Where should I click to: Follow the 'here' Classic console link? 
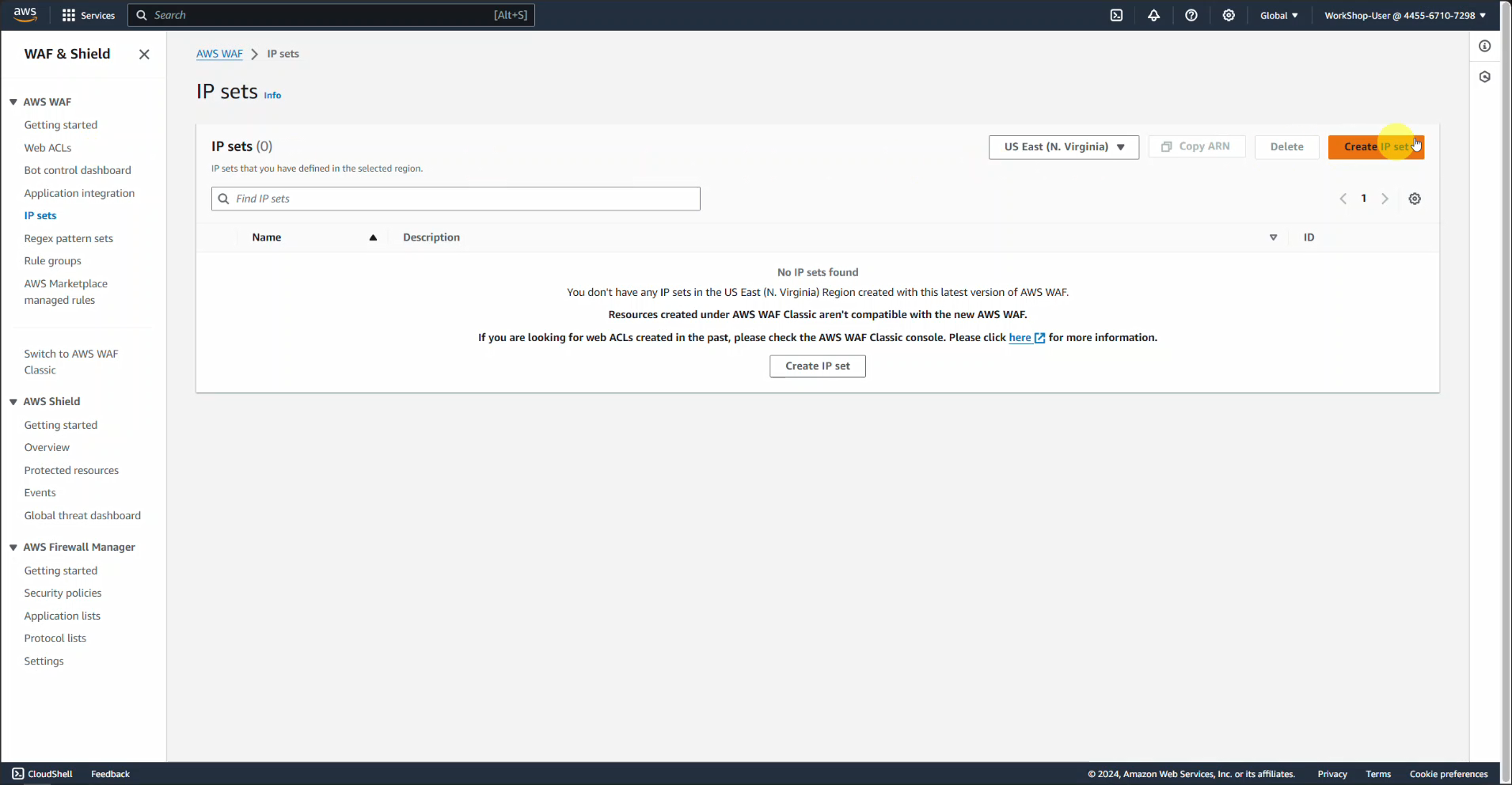coord(1020,337)
